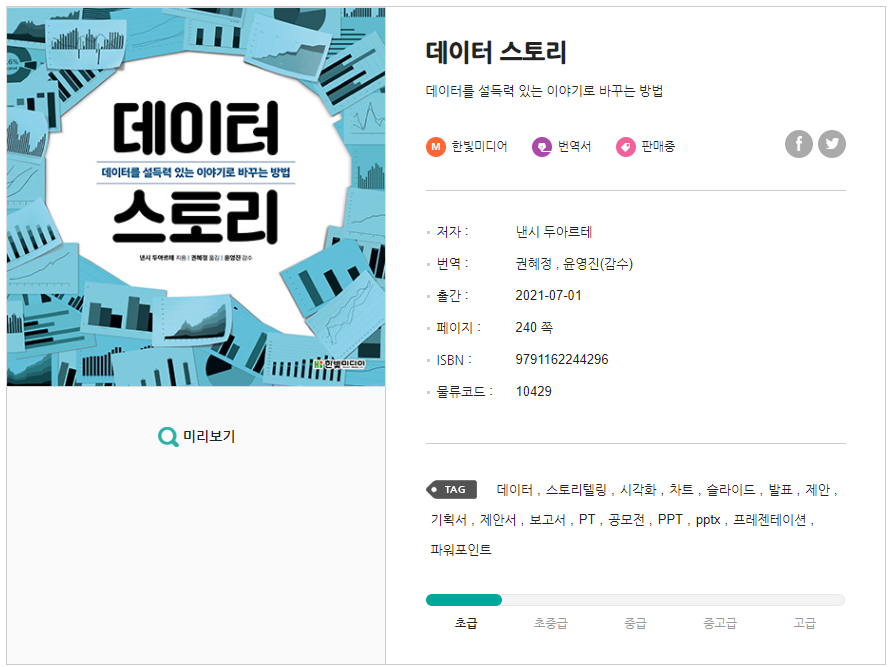The height and width of the screenshot is (667, 889).
Task: Click the 파워포인트 tag
Action: [461, 550]
